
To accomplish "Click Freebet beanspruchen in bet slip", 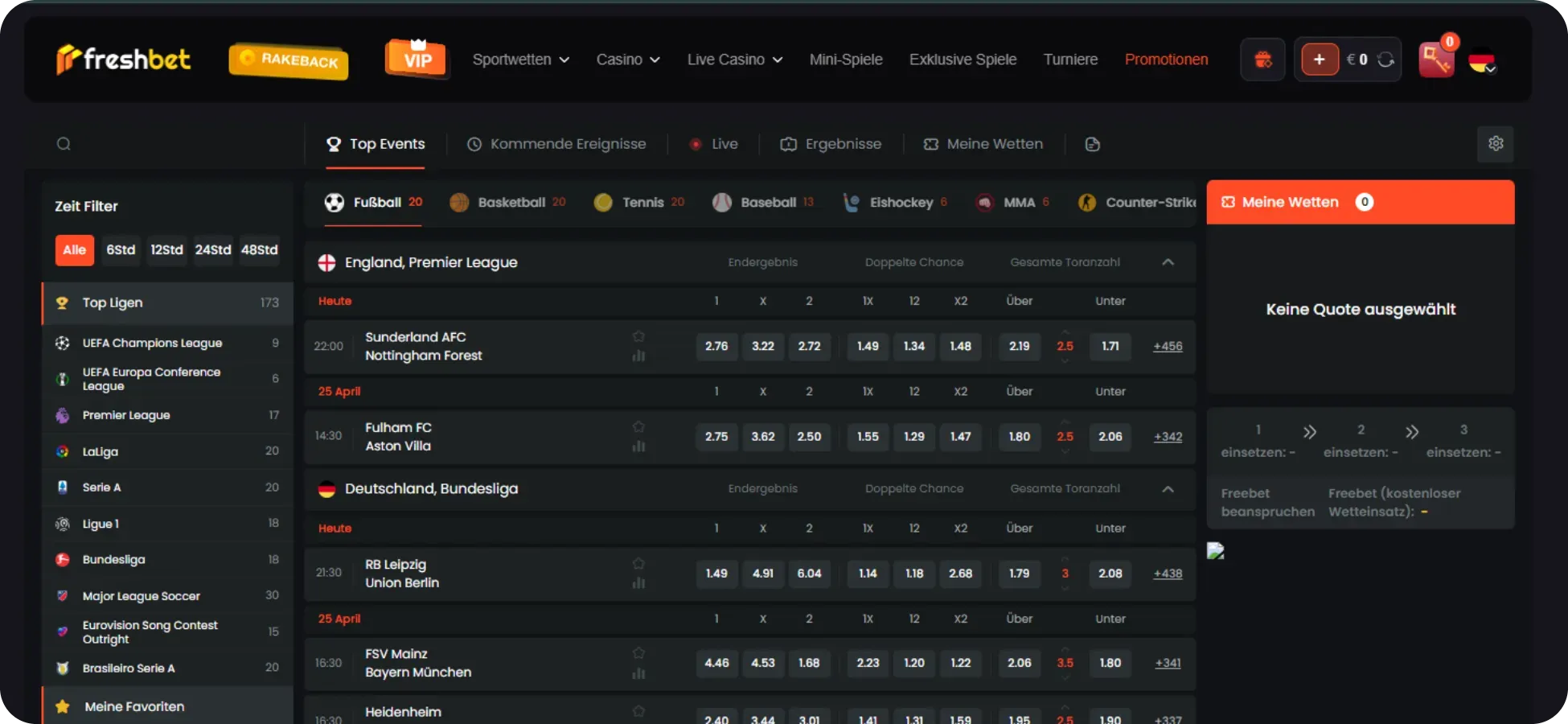I will 1267,503.
